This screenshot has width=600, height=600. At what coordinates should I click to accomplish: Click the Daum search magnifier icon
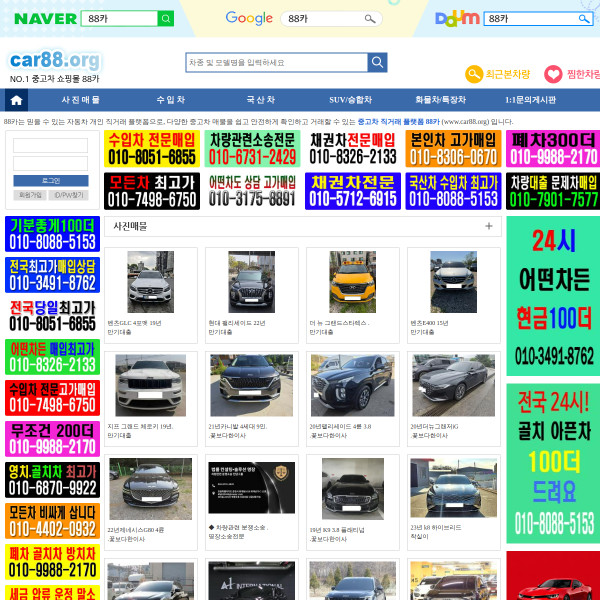[584, 19]
